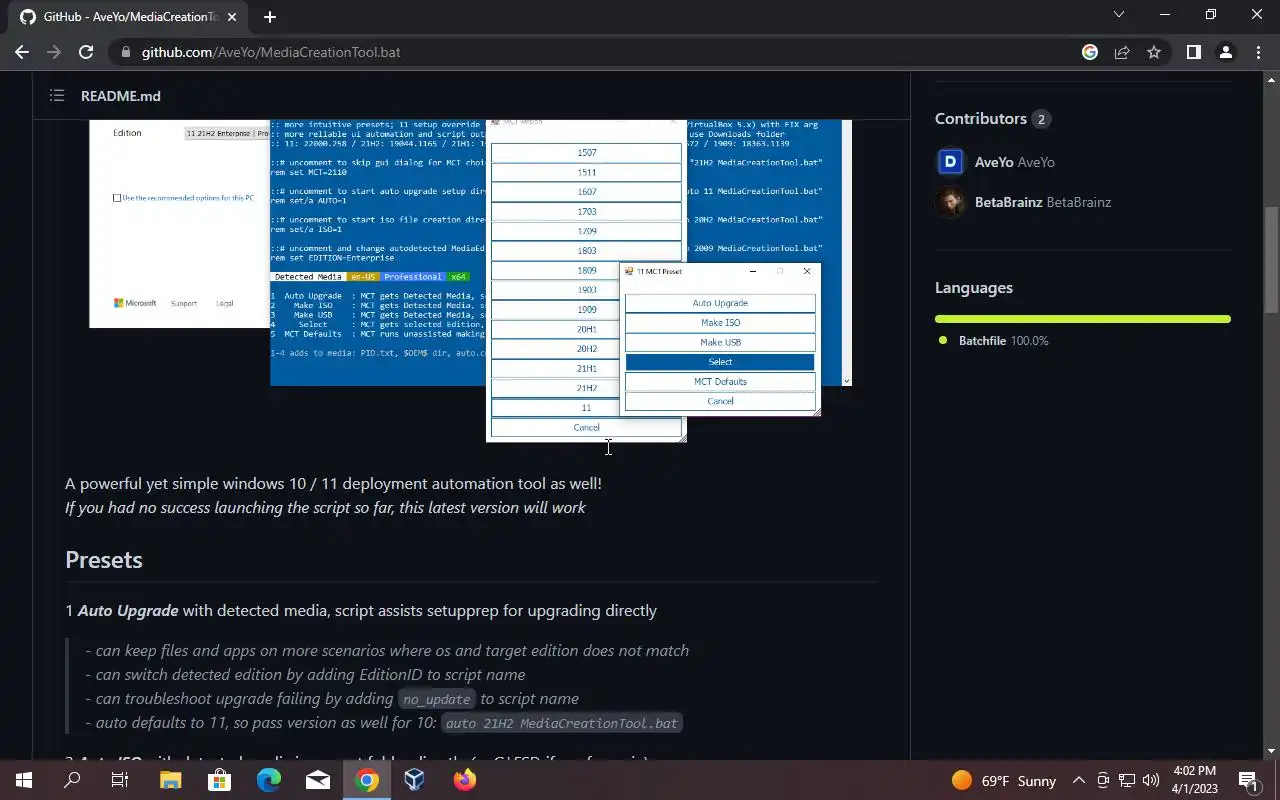Image resolution: width=1280 pixels, height=800 pixels.
Task: Click the Google icon in address bar
Action: click(1090, 52)
